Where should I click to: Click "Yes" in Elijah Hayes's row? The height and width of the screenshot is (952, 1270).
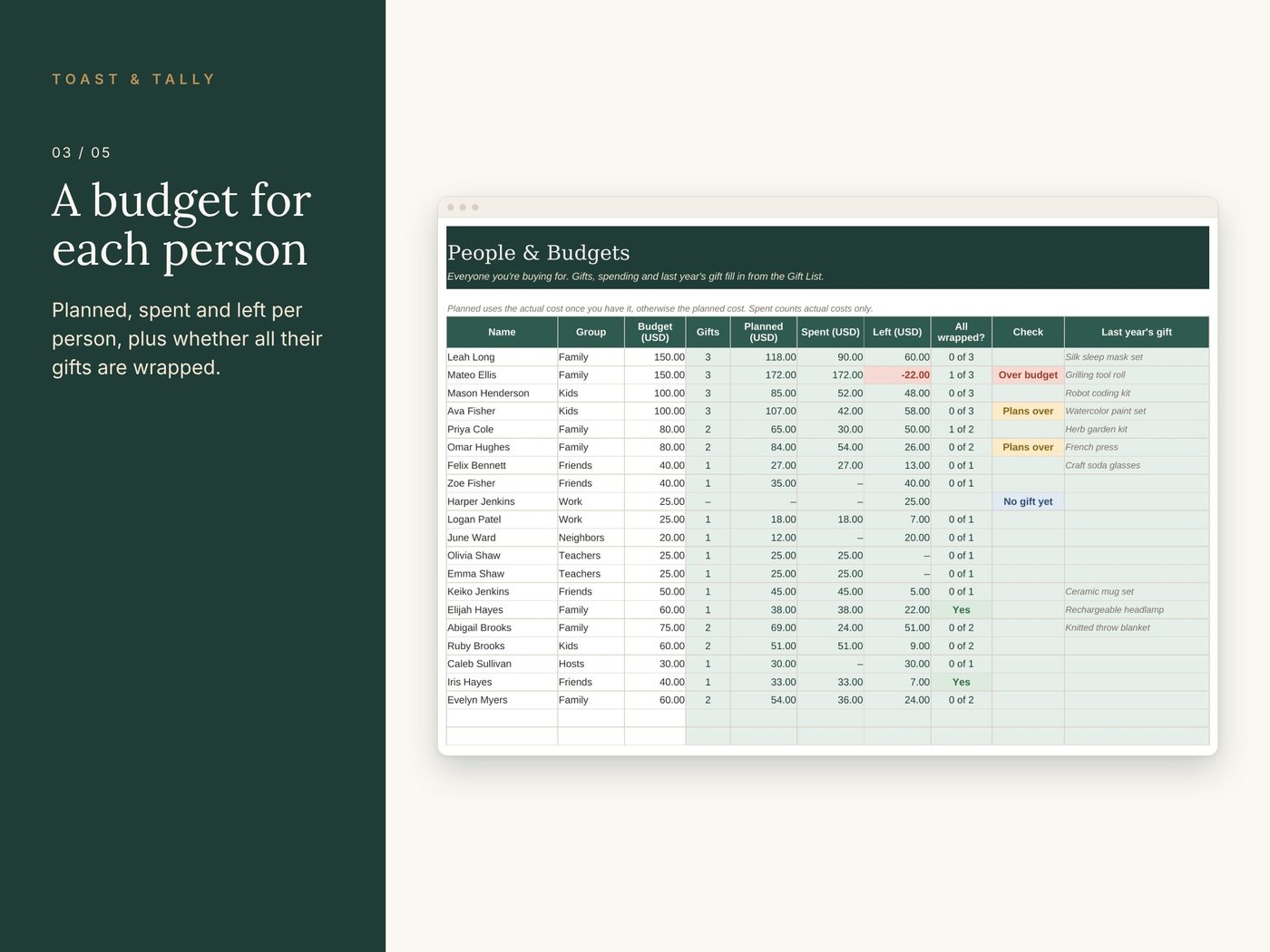point(962,610)
